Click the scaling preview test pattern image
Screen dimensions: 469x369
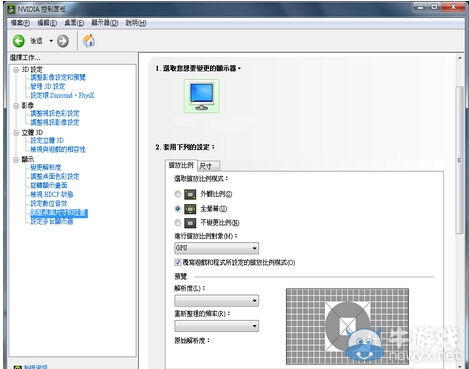click(x=347, y=326)
